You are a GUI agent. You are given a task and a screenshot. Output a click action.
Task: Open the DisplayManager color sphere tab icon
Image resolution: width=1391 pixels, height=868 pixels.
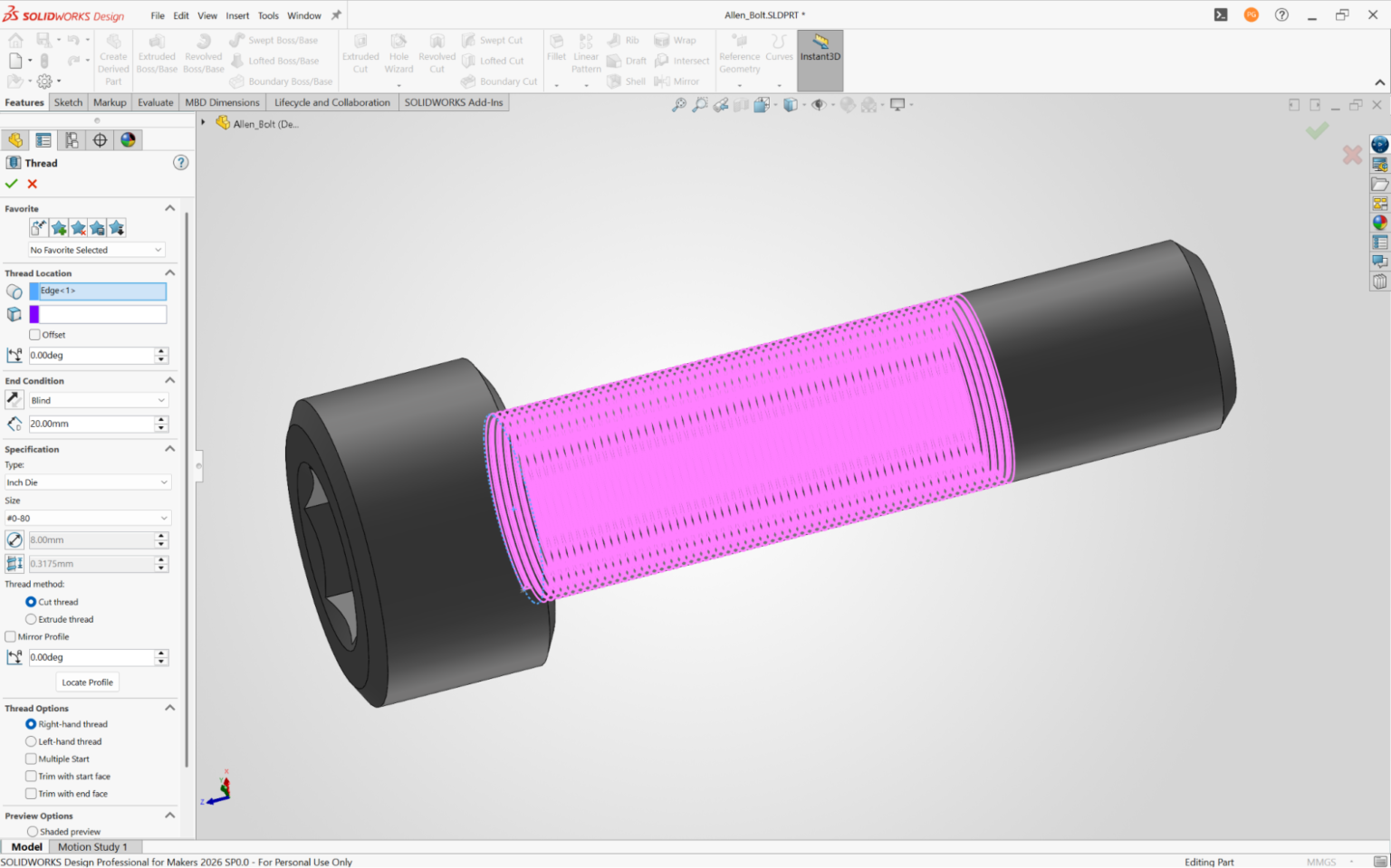(x=128, y=140)
